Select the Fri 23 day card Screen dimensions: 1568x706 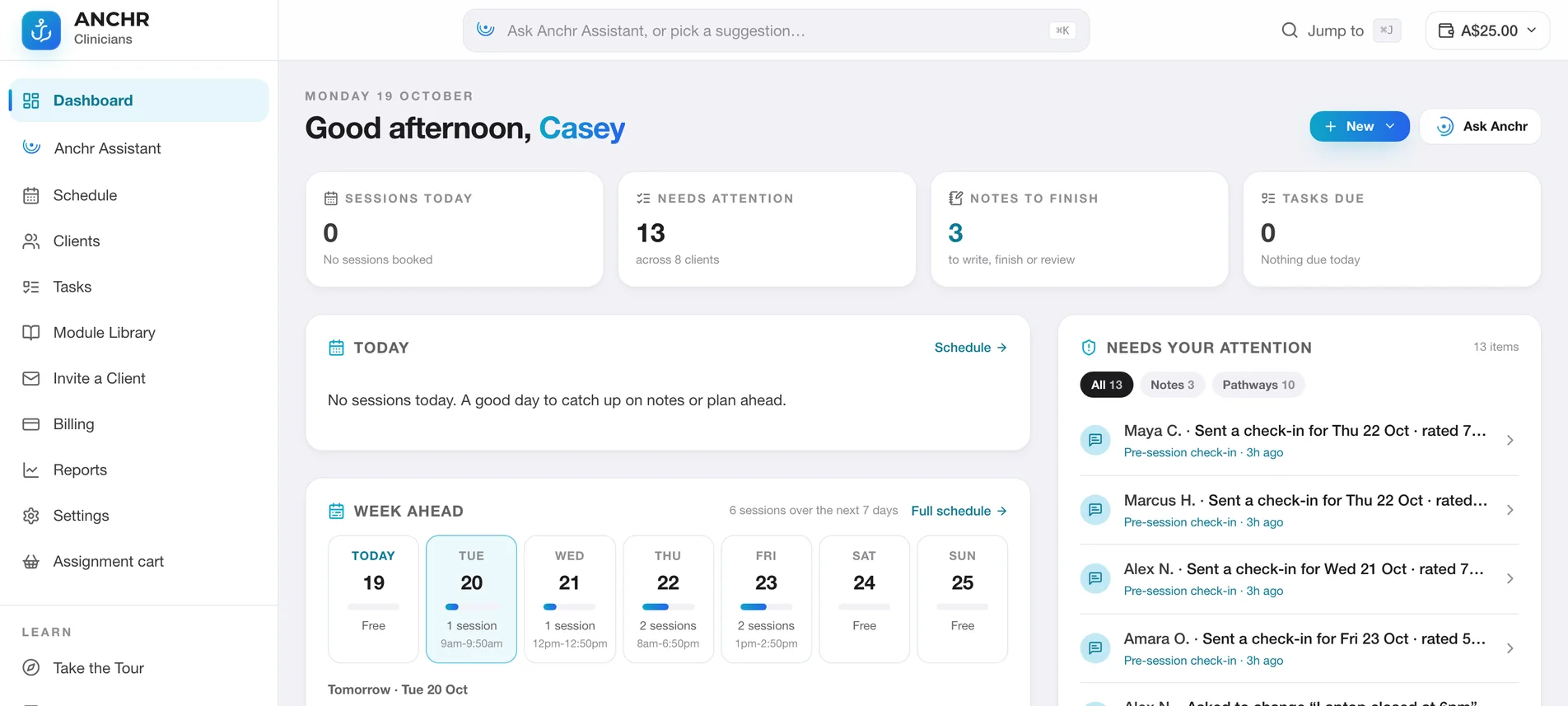coord(766,599)
